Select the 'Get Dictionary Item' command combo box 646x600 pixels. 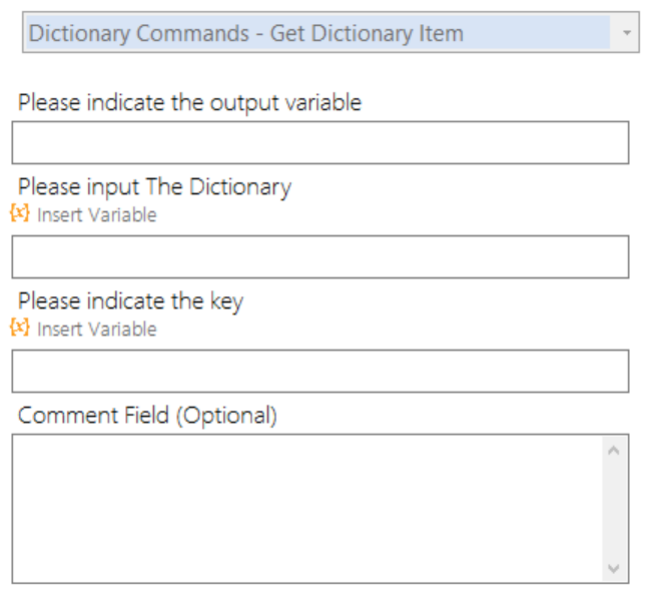click(331, 32)
